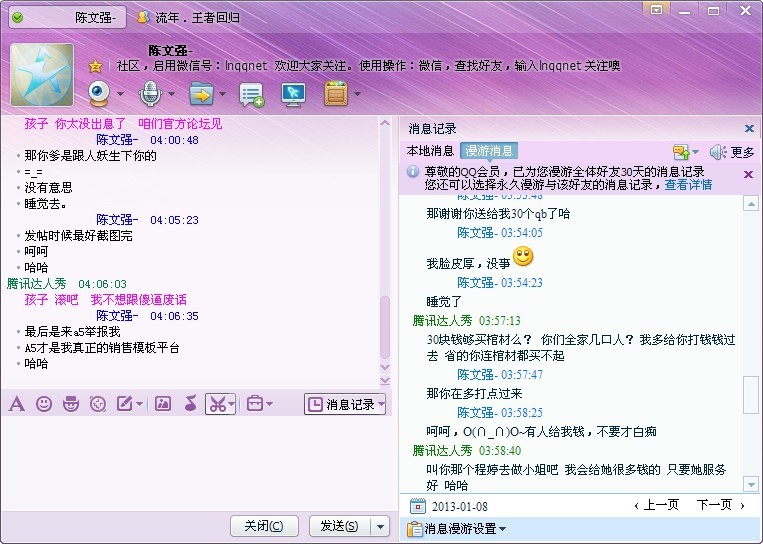
Task: Click the message 睡觉了 in history
Action: [444, 302]
